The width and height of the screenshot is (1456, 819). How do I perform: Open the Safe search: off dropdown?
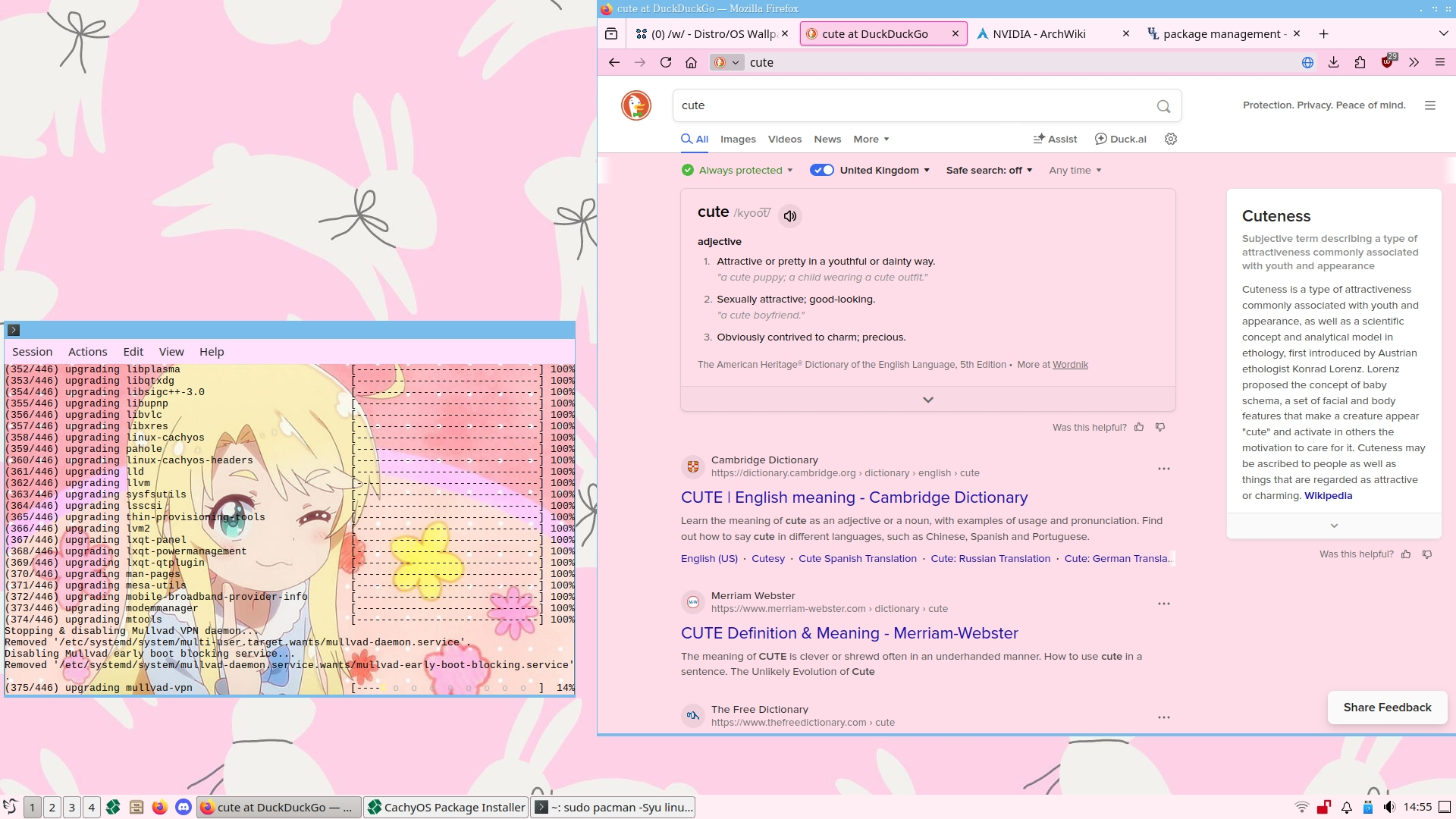pyautogui.click(x=989, y=171)
